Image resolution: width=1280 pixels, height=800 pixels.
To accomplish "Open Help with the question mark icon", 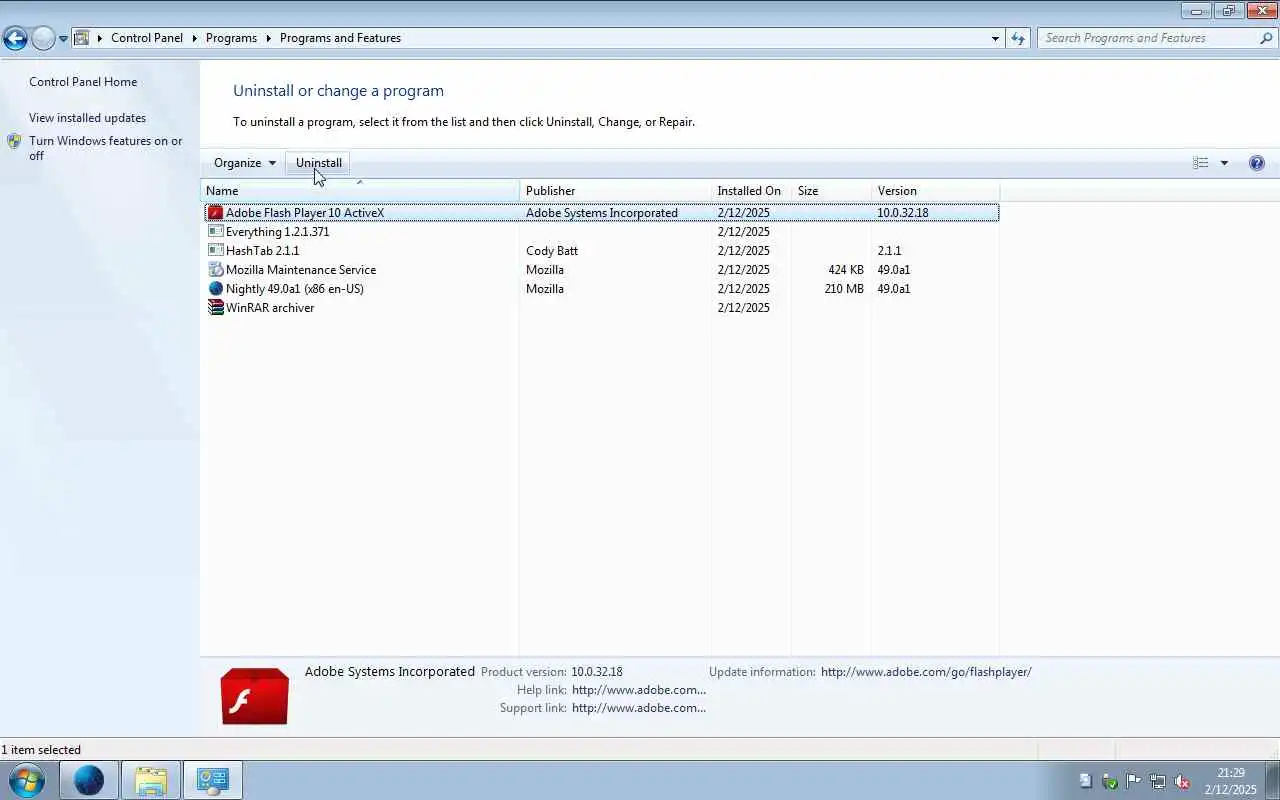I will [1257, 163].
